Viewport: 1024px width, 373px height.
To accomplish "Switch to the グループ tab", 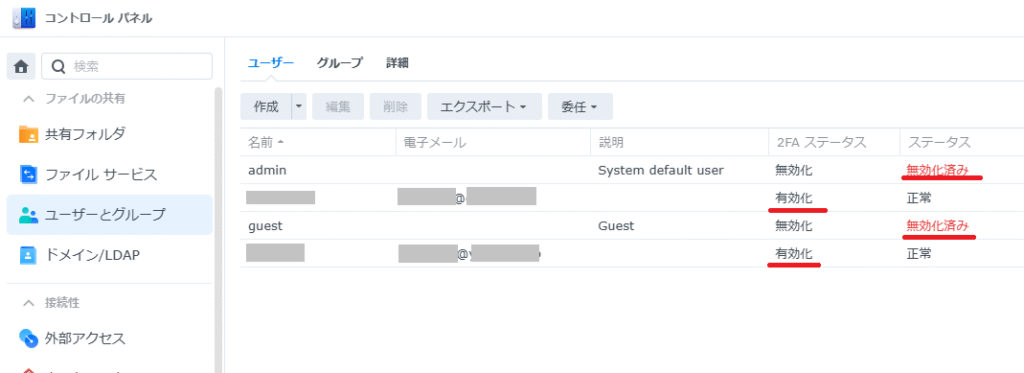I will [x=340, y=63].
